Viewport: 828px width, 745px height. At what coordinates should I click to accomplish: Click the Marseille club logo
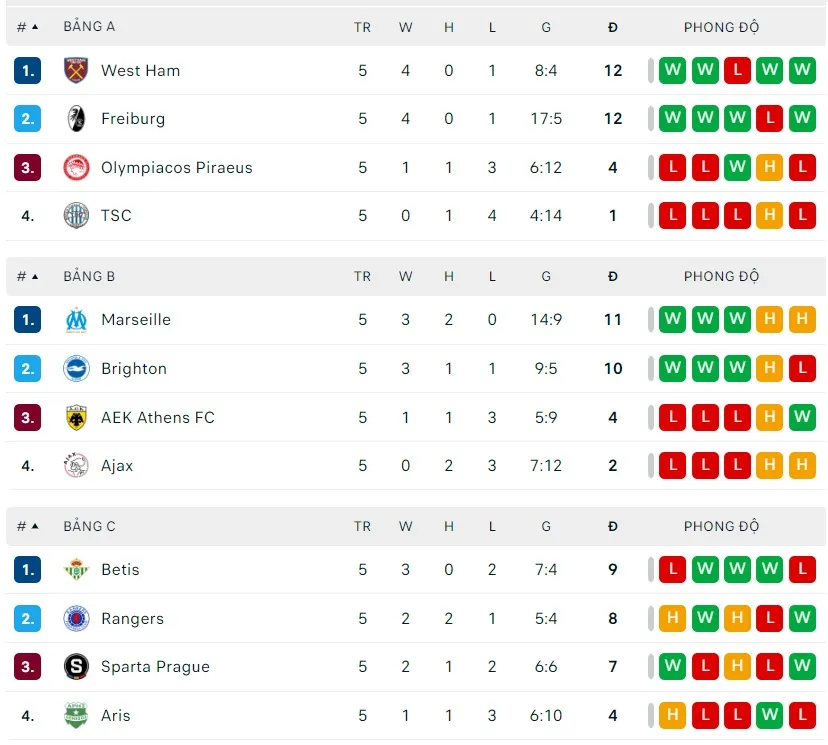[x=76, y=320]
